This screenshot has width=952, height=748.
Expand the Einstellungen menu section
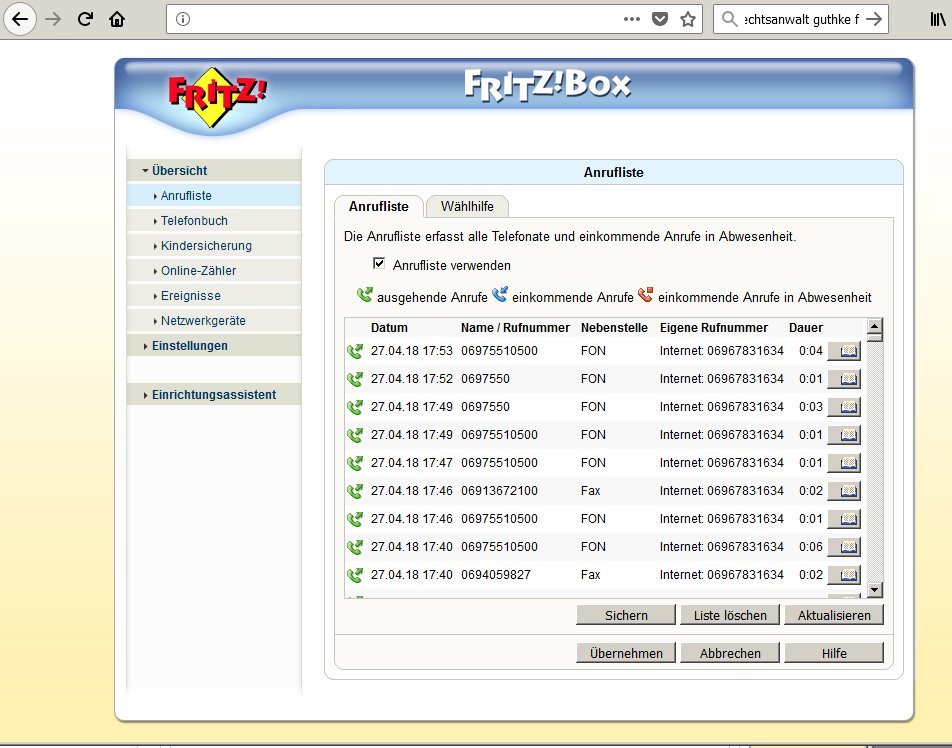[x=214, y=345]
